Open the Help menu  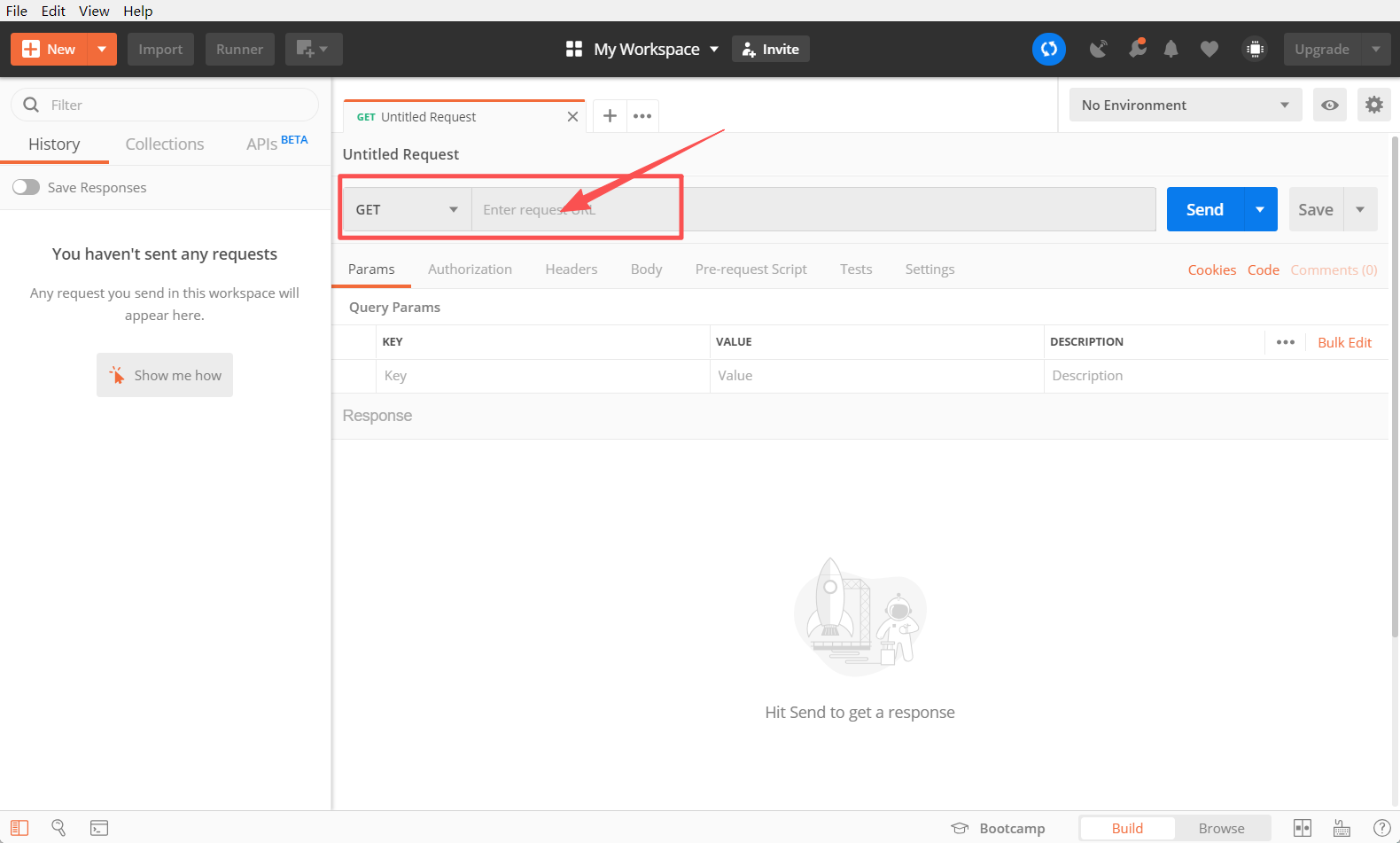pyautogui.click(x=138, y=11)
